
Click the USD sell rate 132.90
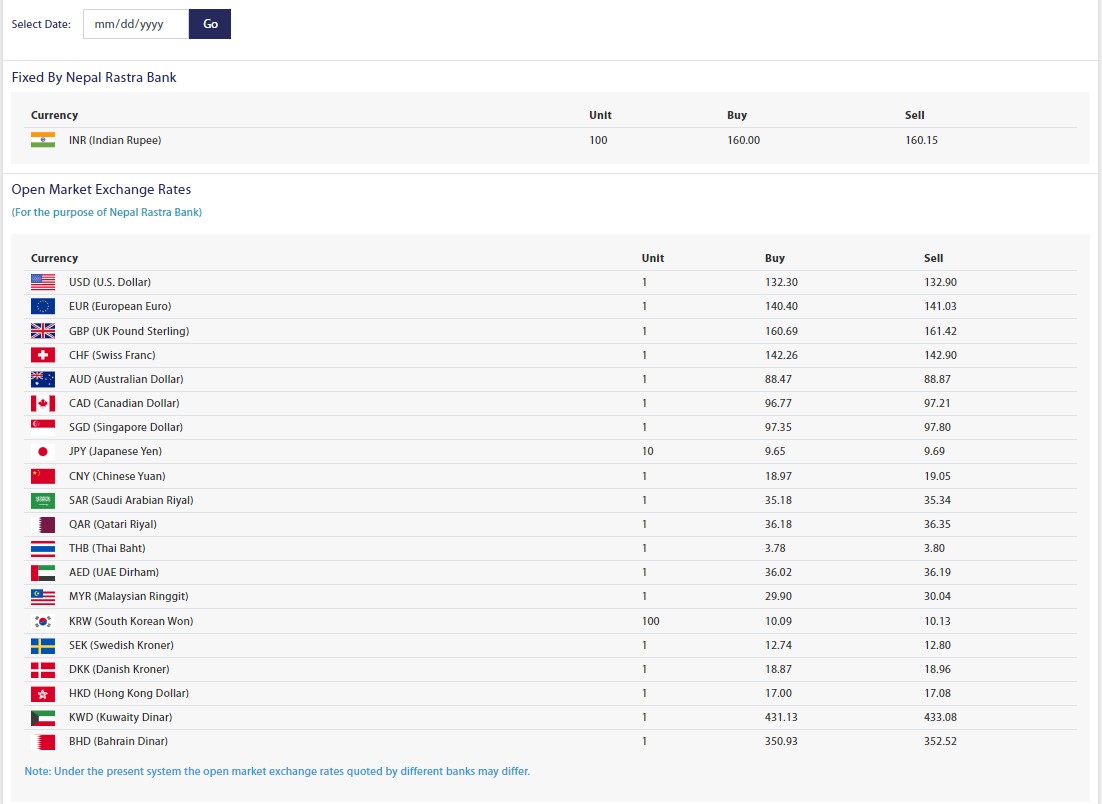[940, 282]
